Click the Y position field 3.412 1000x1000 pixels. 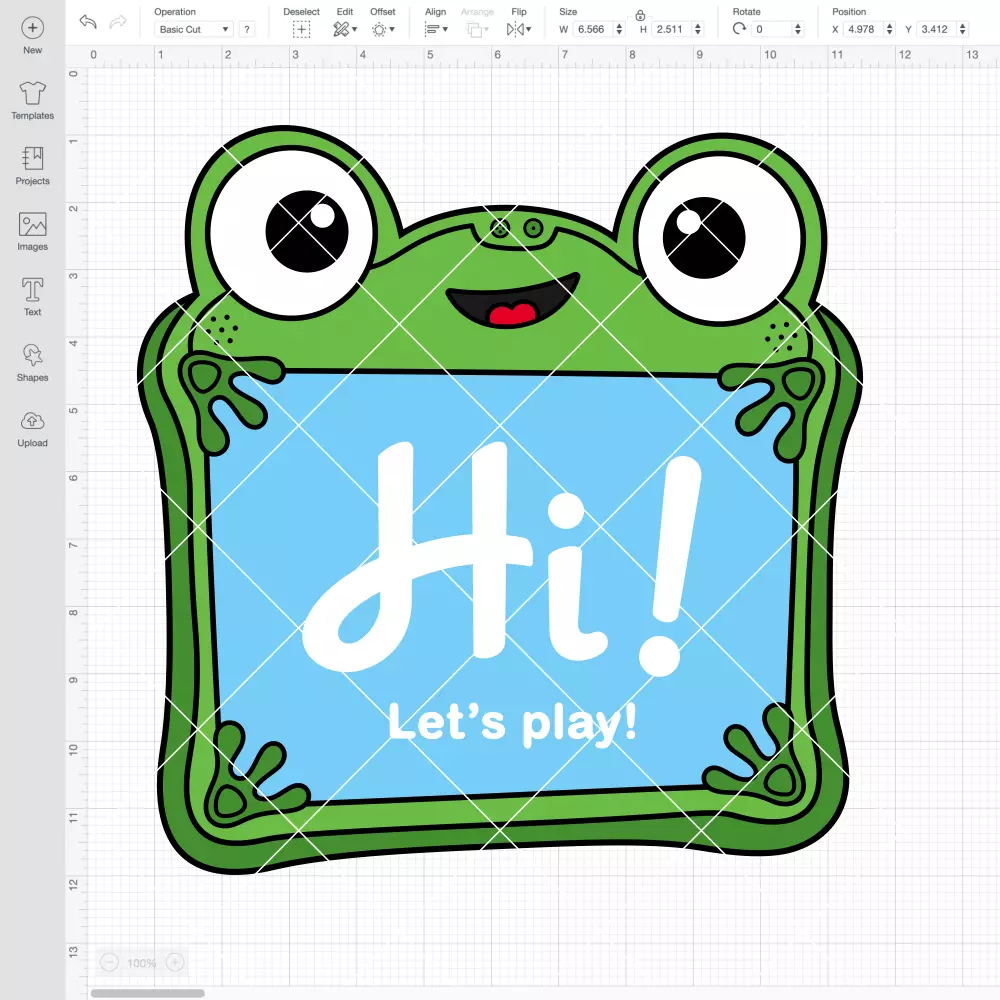point(937,29)
